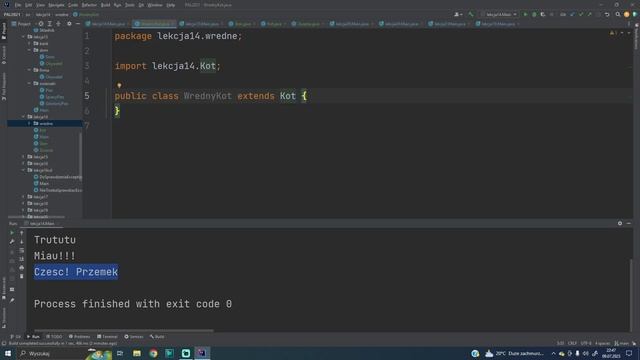Collapse the lekcja14 folder arrow in tree

tap(23, 117)
